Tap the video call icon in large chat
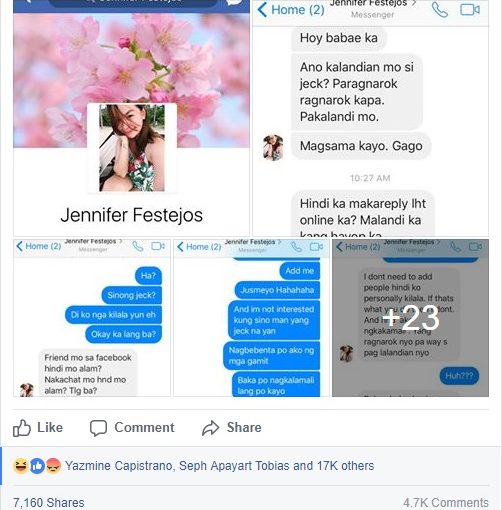The image size is (502, 510). (x=470, y=10)
